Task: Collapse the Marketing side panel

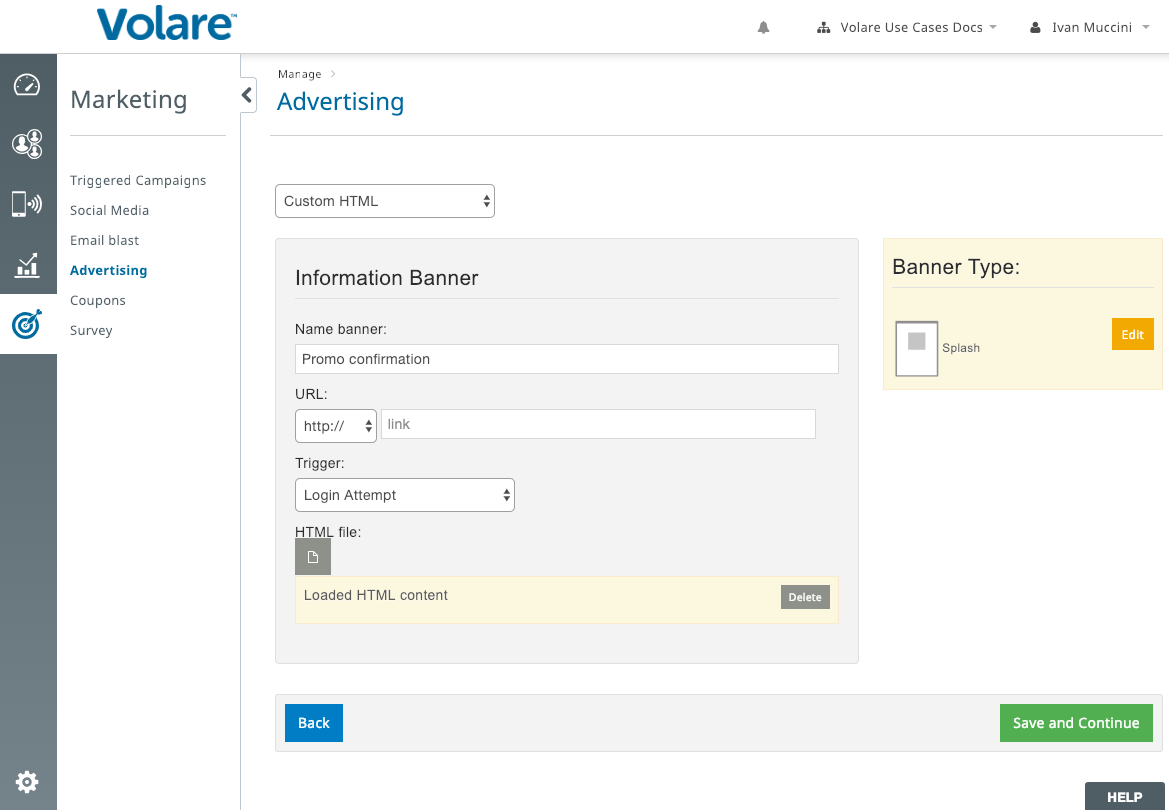Action: pos(248,95)
